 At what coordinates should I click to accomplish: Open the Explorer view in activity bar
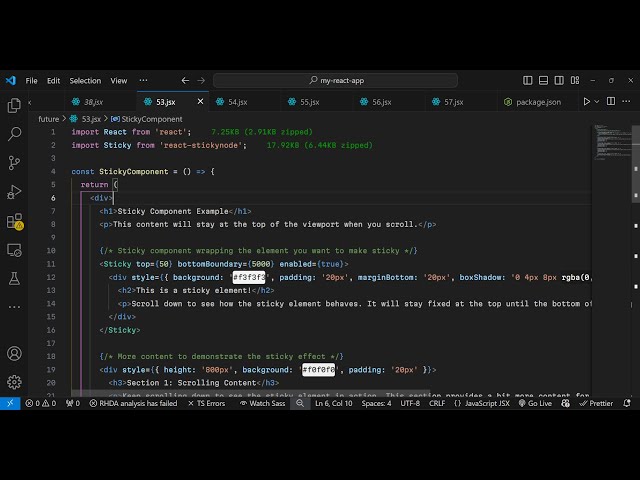pyautogui.click(x=14, y=105)
